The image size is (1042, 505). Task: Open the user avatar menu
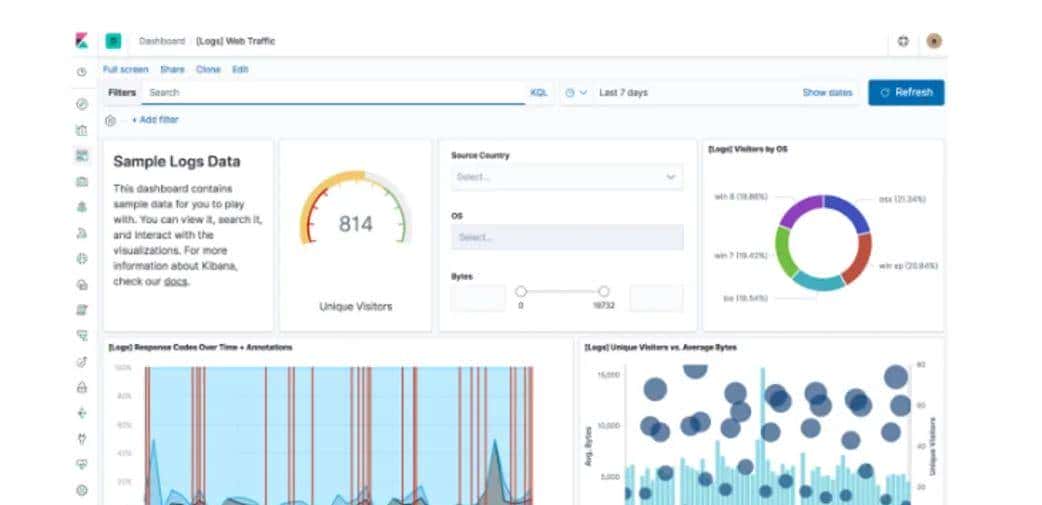coord(934,41)
